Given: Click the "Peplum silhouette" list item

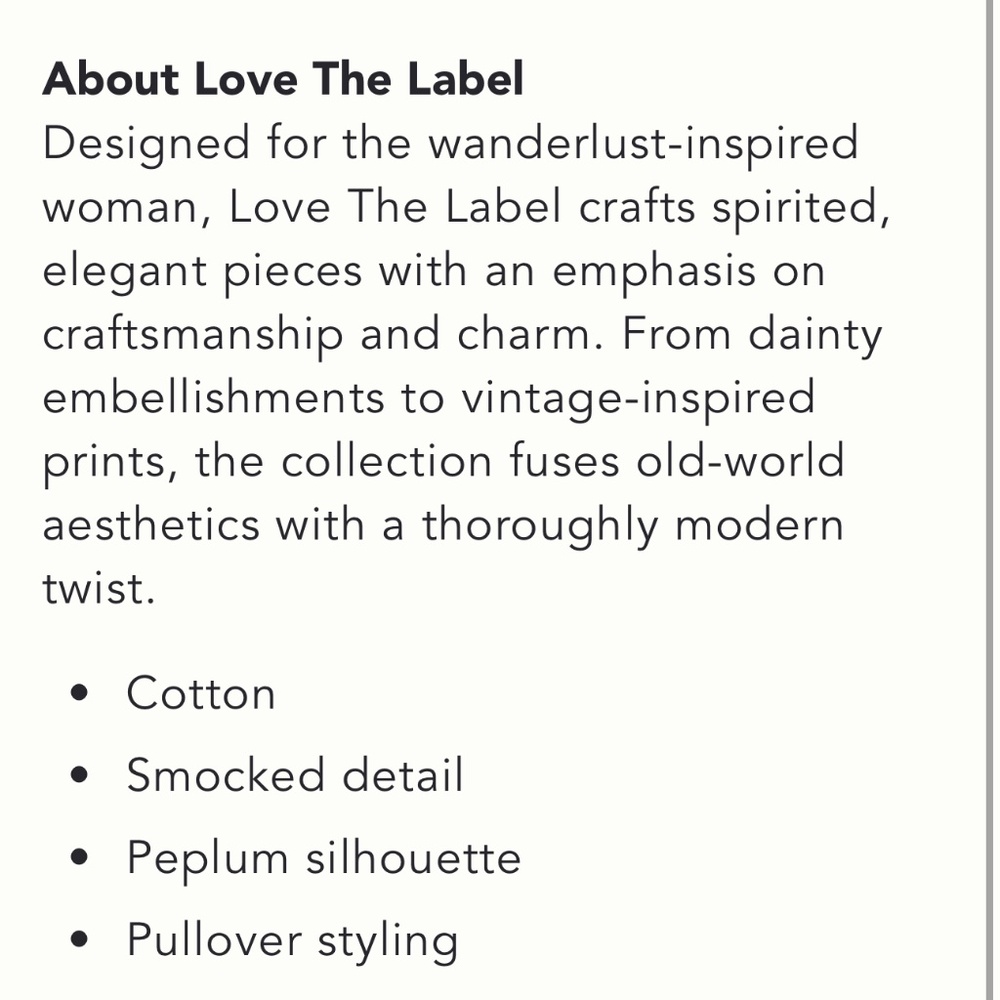Looking at the screenshot, I should tap(323, 859).
